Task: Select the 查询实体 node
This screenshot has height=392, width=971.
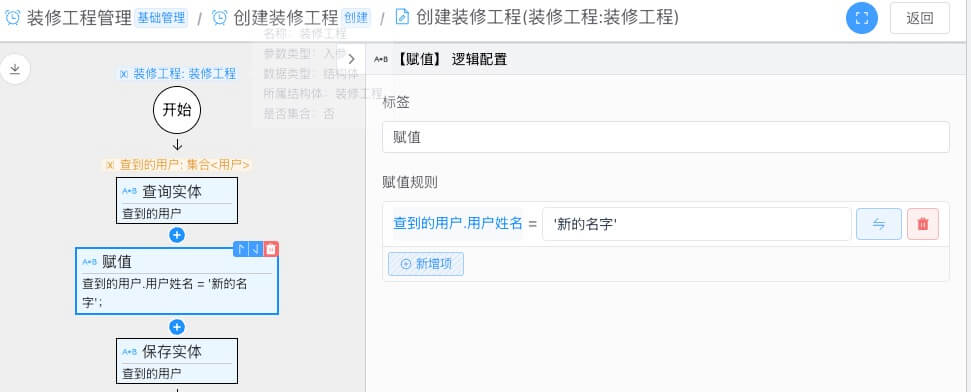Action: (177, 201)
